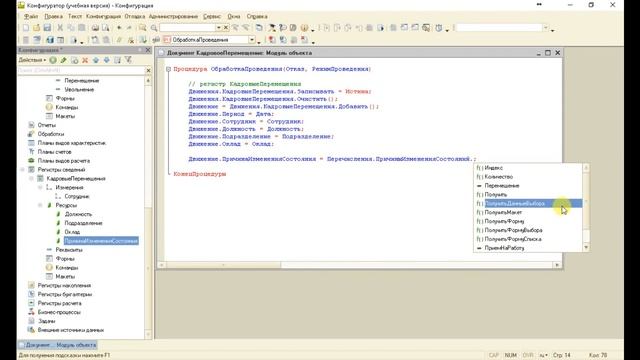The height and width of the screenshot is (360, 640).
Task: Click the Copy object icon in Configuration panel
Action: (x=74, y=60)
